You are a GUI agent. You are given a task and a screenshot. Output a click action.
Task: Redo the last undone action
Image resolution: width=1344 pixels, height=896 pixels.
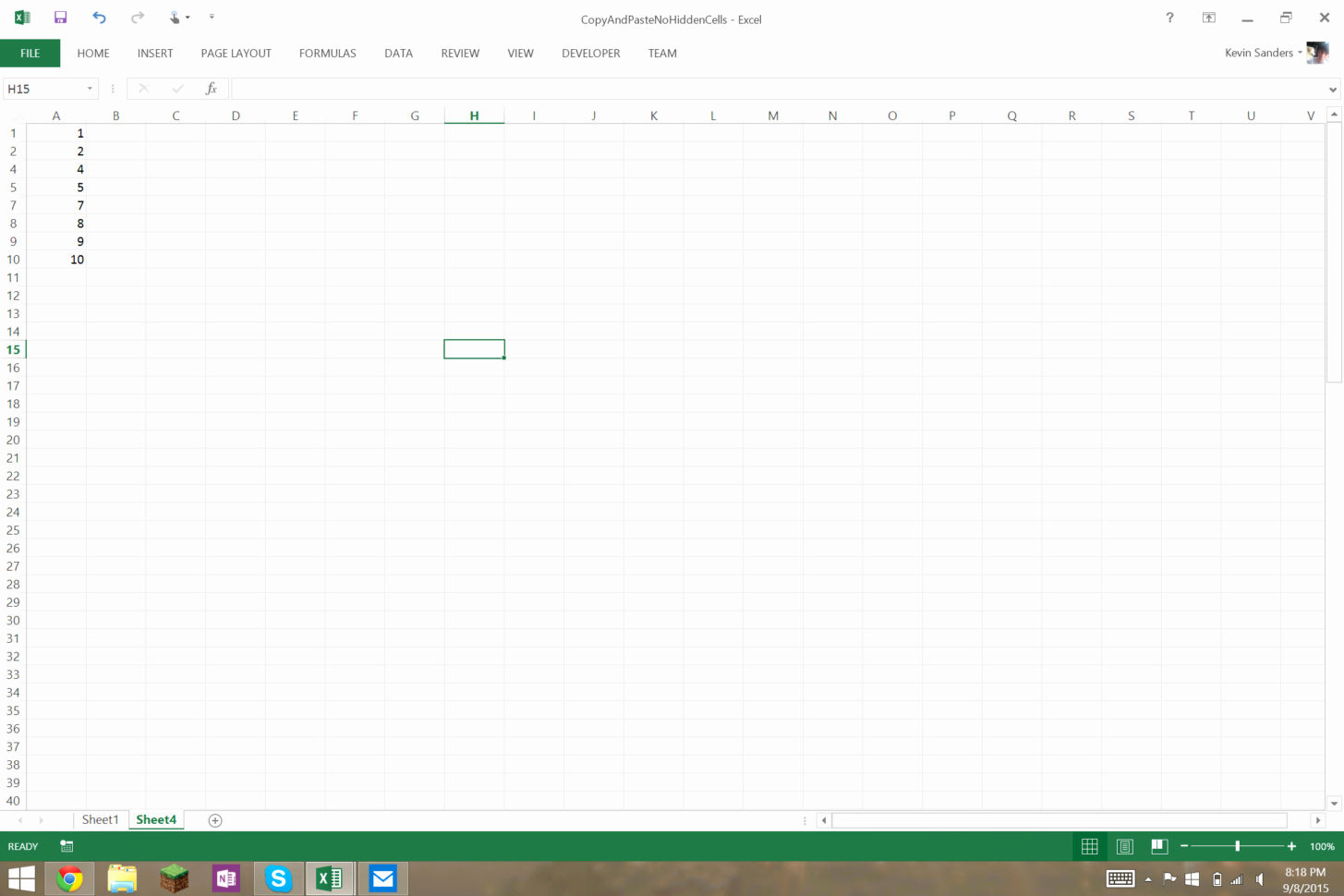click(x=137, y=17)
